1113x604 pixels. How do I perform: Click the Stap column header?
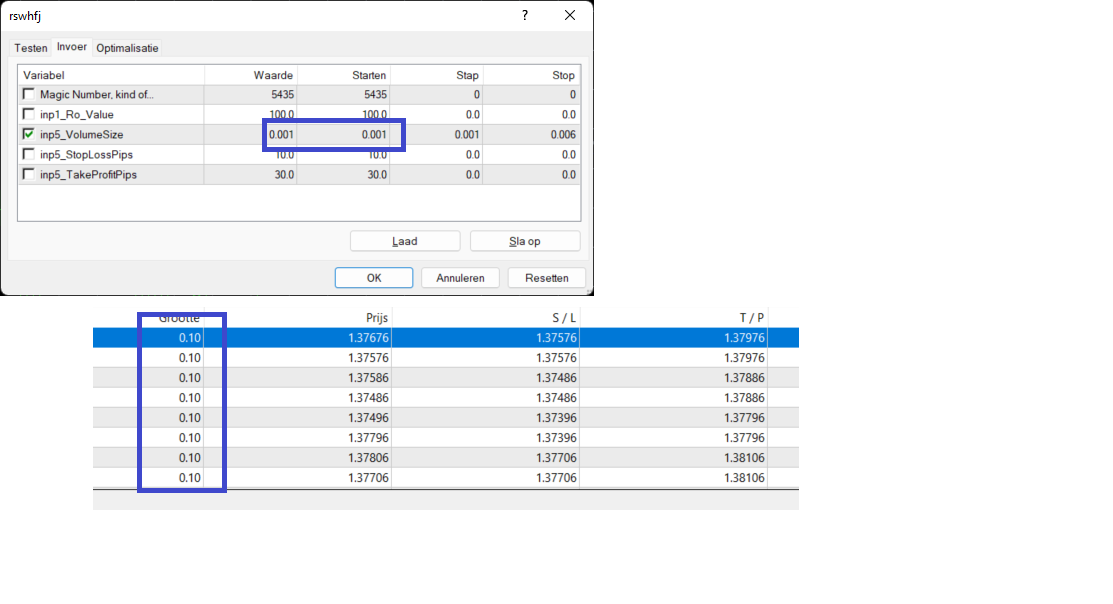coord(437,75)
